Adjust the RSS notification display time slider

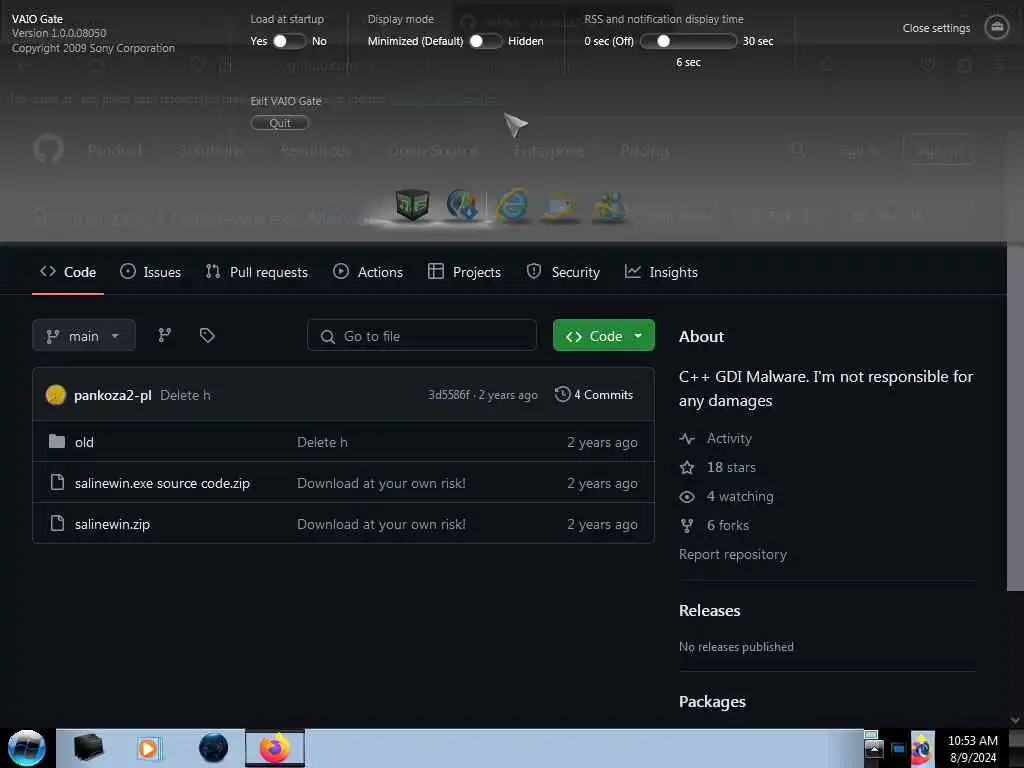point(688,41)
